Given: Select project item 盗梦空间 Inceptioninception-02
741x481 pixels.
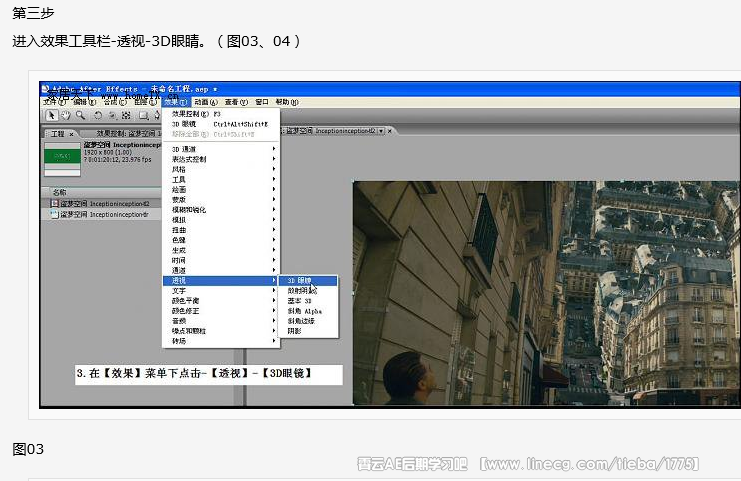Looking at the screenshot, I should tap(103, 204).
